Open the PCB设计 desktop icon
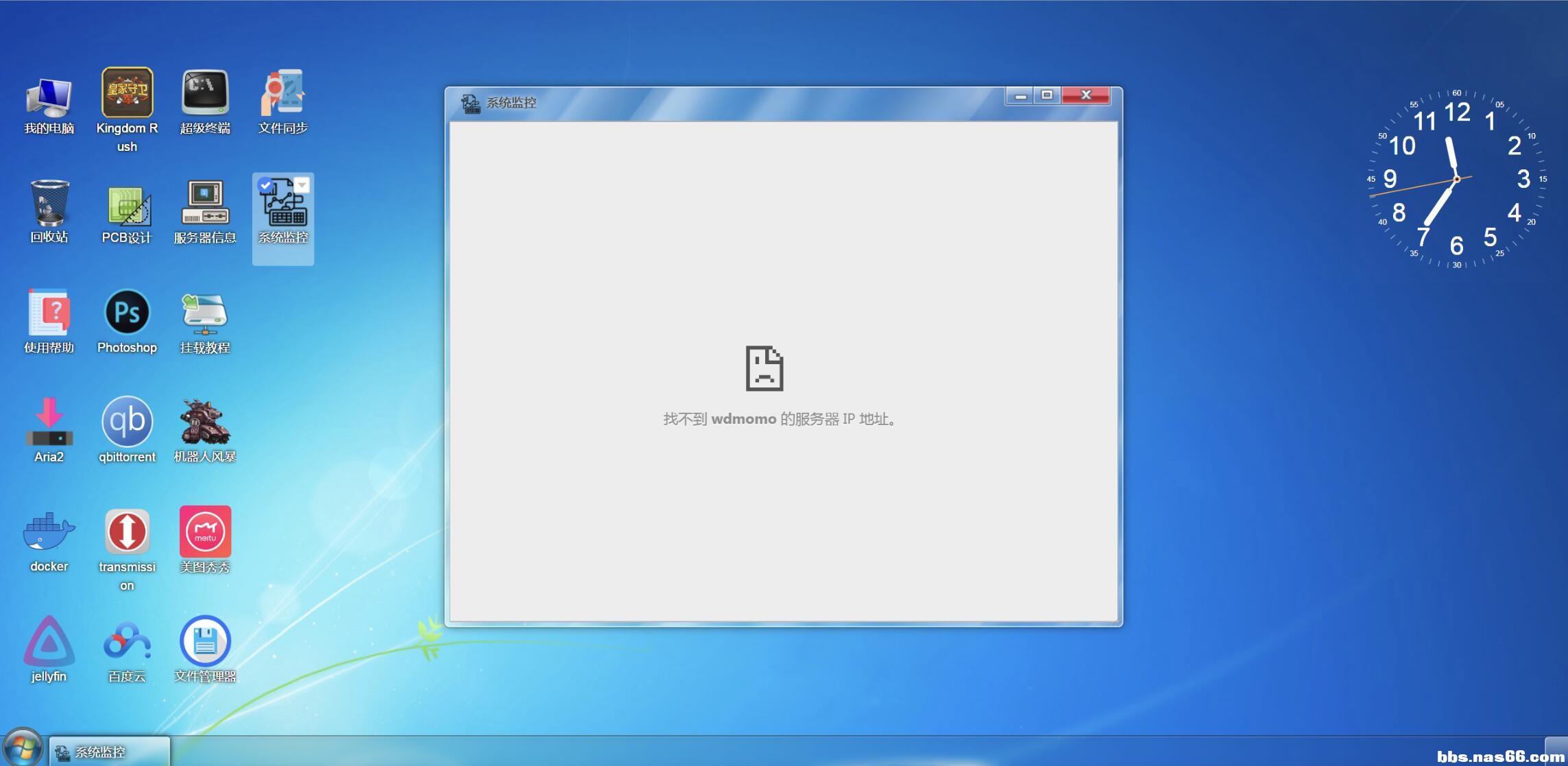1568x766 pixels. coord(127,205)
